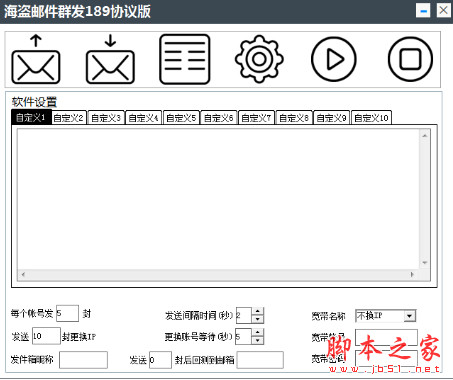Screen dimensions: 453x380
Task: Switch to the 自定义7 tab
Action: pyautogui.click(x=256, y=118)
